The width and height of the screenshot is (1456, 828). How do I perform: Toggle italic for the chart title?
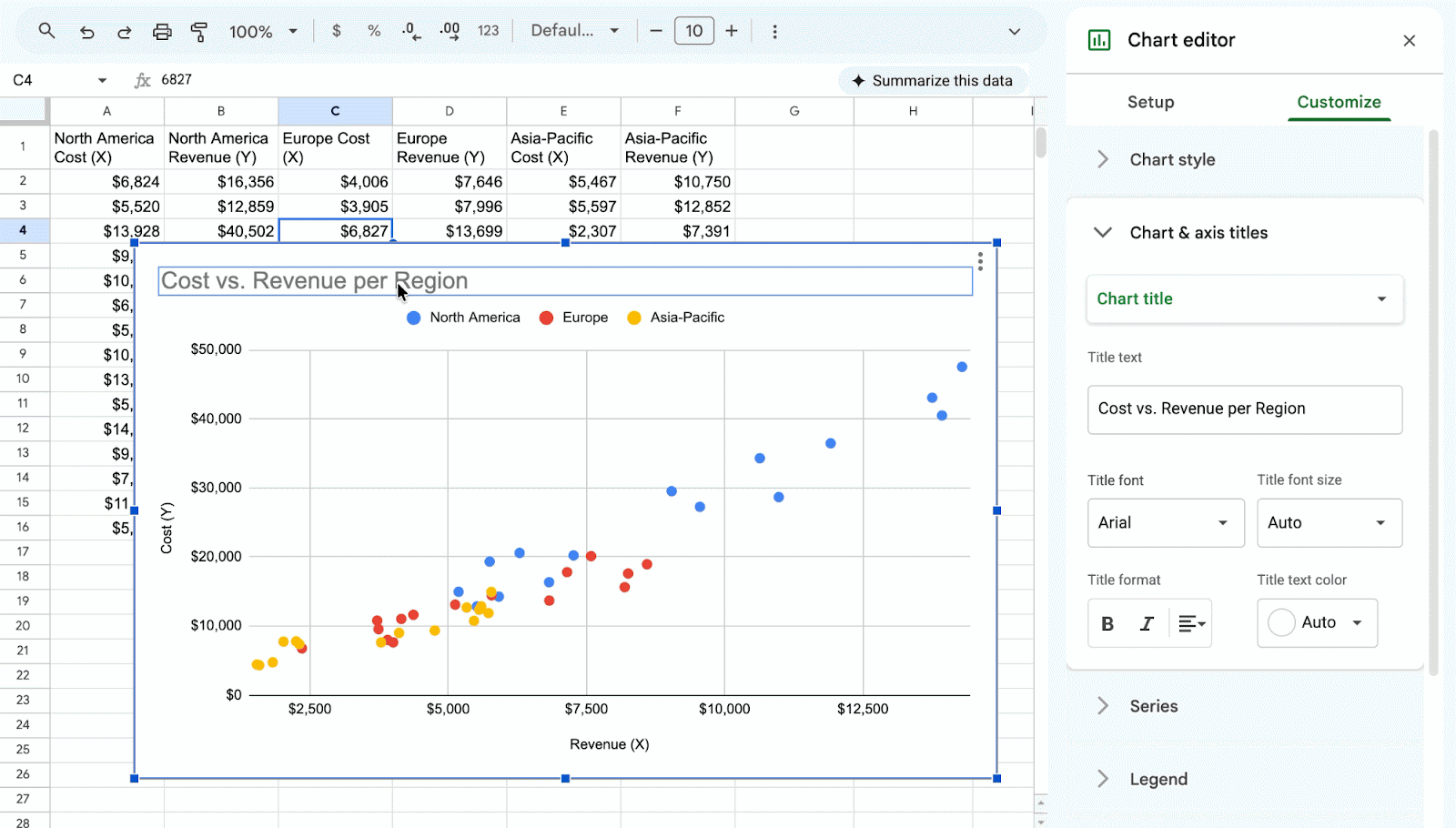pyautogui.click(x=1147, y=623)
